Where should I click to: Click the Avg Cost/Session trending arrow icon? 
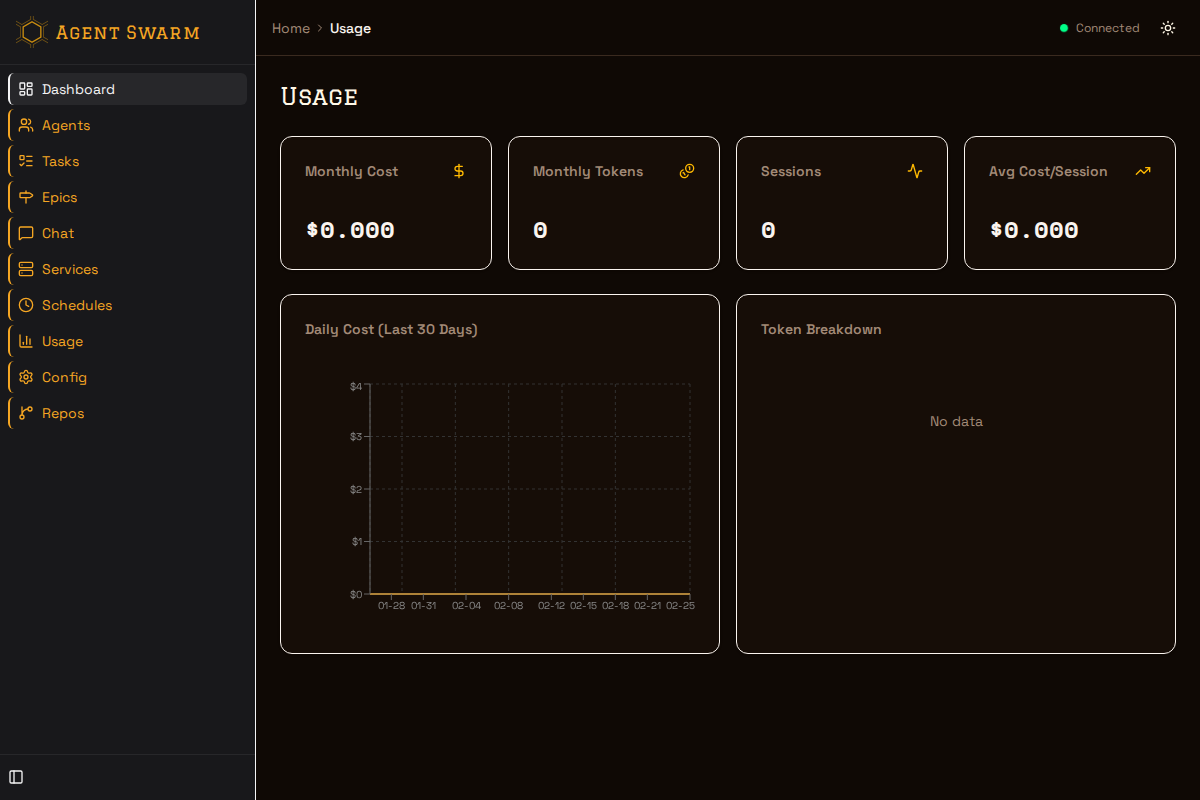(1143, 171)
